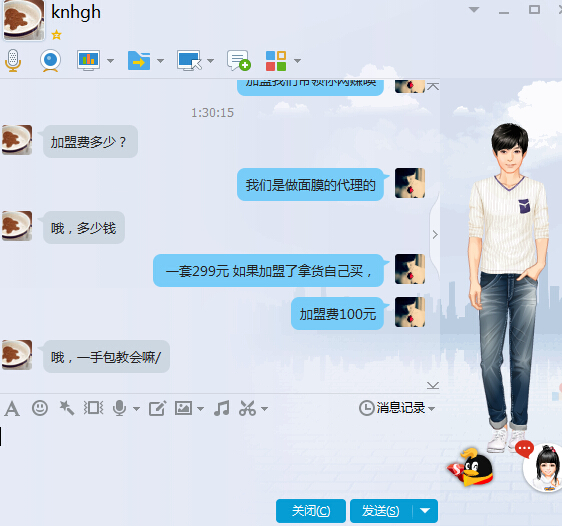This screenshot has width=562, height=526.
Task: Open knhgh contact profile picture
Action: click(x=24, y=19)
